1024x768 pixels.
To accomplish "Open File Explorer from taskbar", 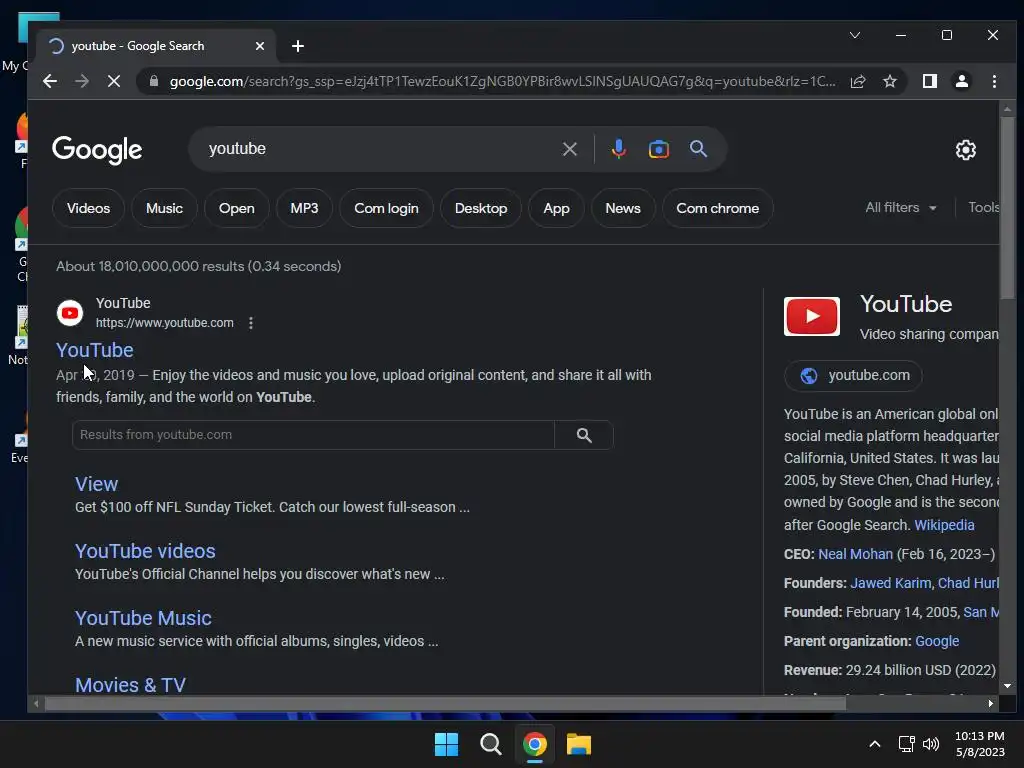I will point(579,744).
